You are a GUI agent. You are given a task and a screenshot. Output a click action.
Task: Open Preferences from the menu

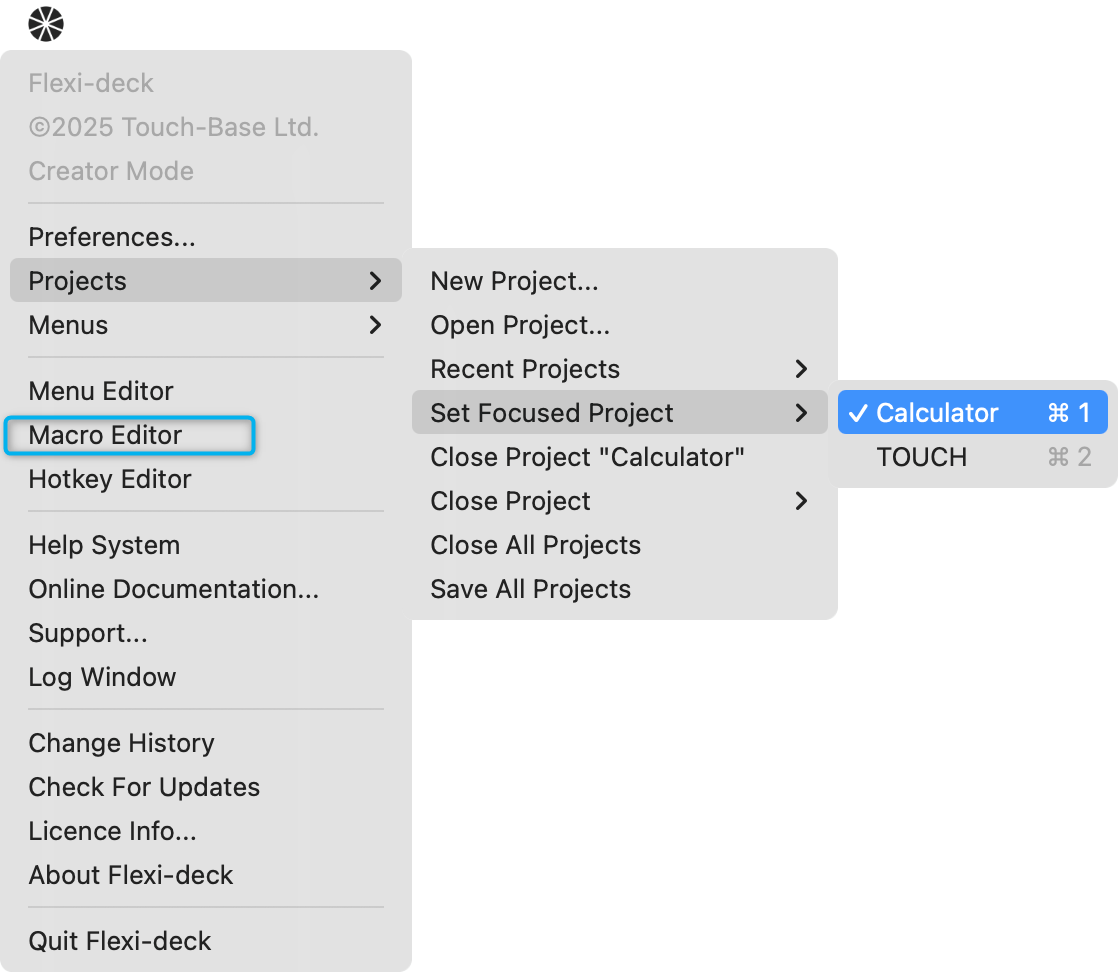click(112, 237)
